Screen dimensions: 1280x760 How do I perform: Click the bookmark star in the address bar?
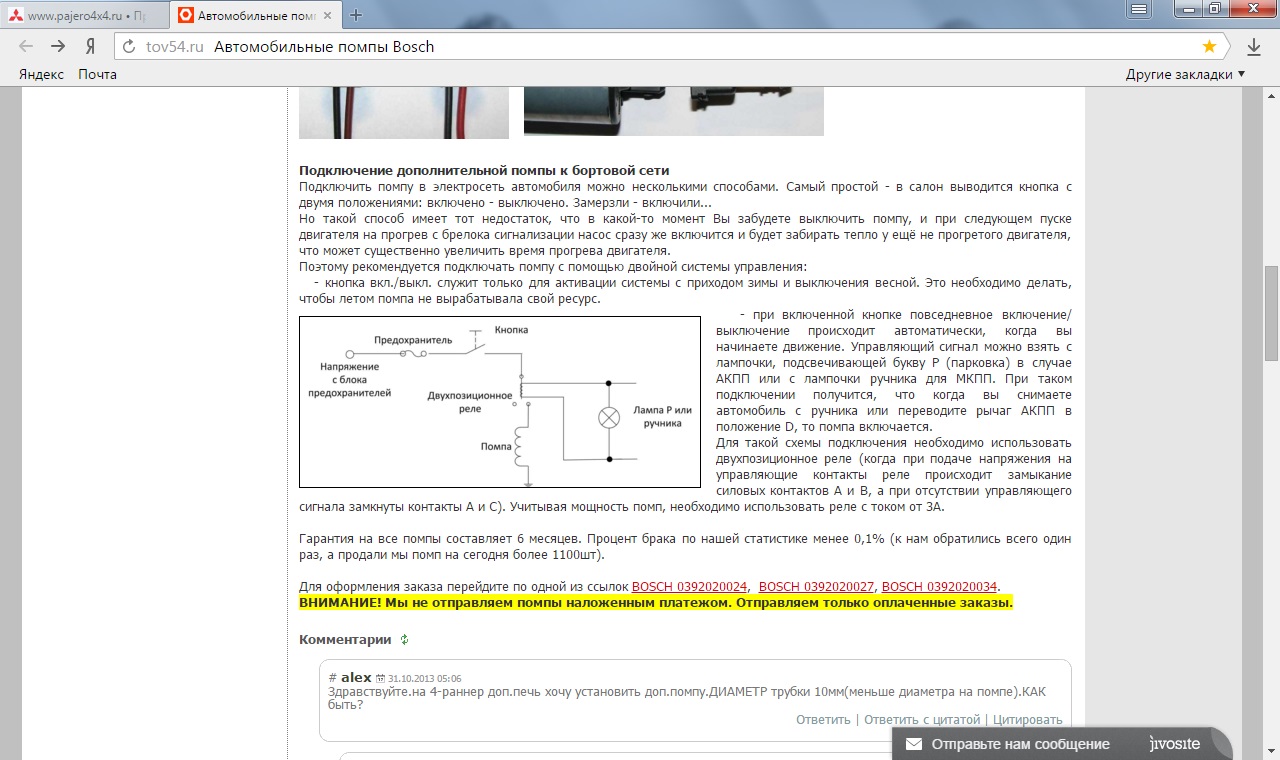coord(1209,46)
